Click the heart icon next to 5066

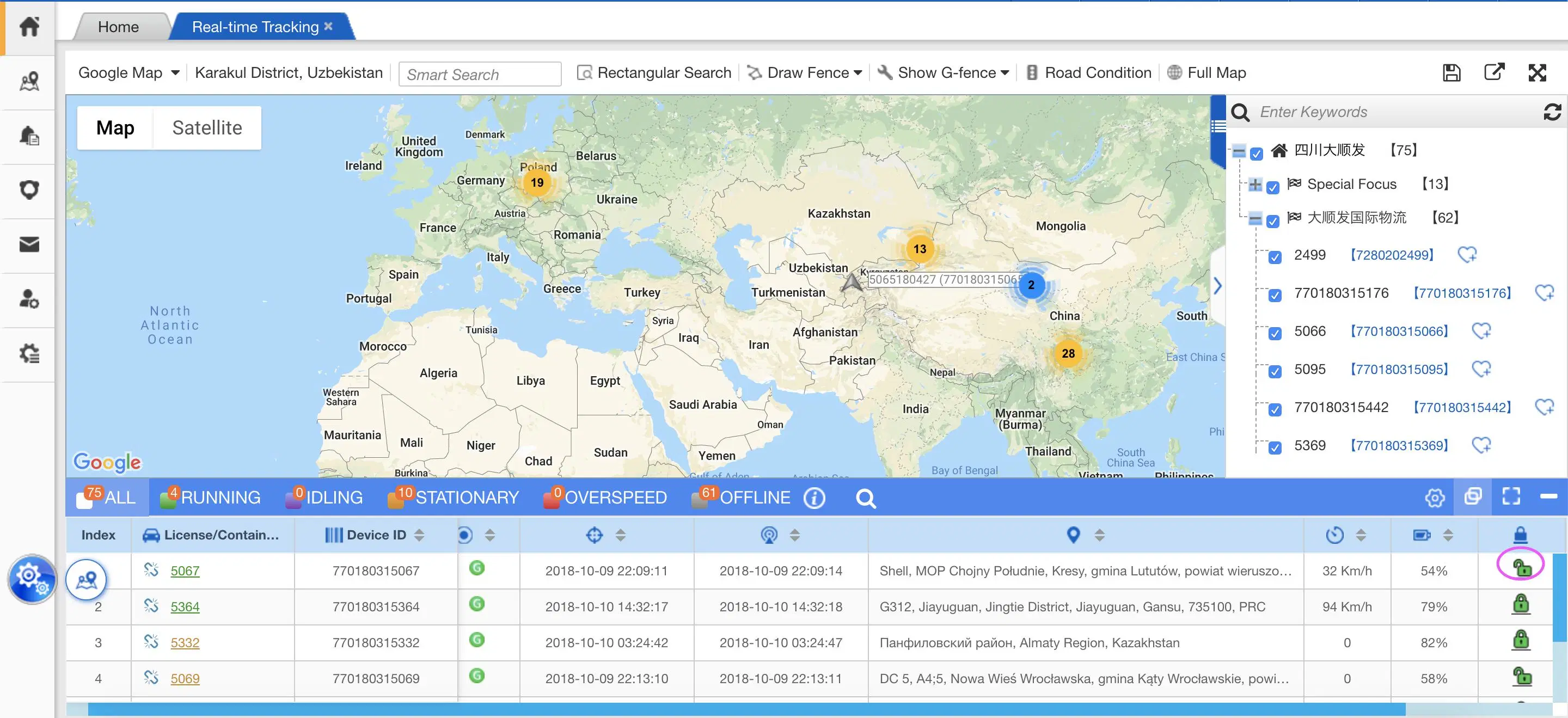click(1481, 330)
